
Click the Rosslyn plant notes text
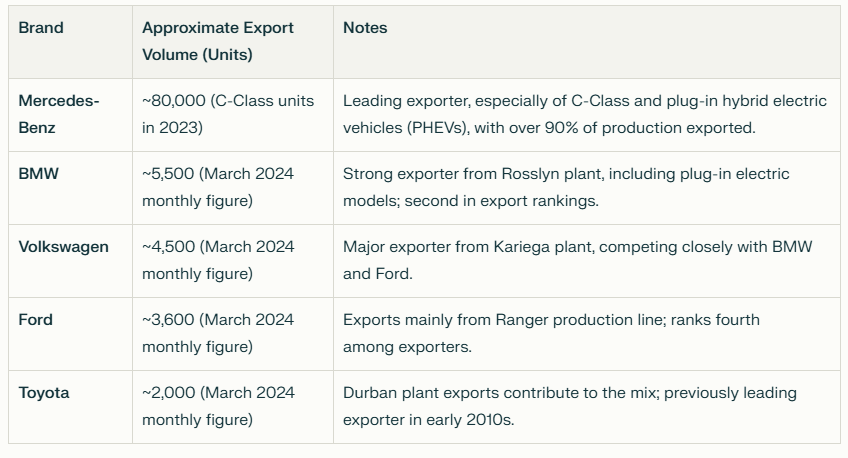click(x=566, y=188)
